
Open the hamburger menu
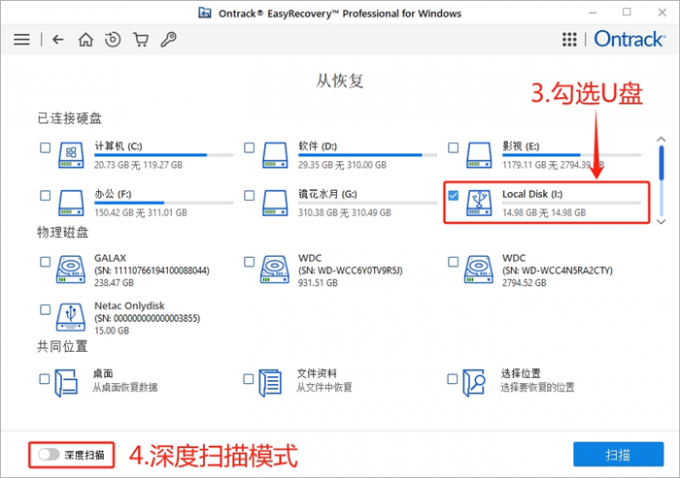pyautogui.click(x=22, y=39)
